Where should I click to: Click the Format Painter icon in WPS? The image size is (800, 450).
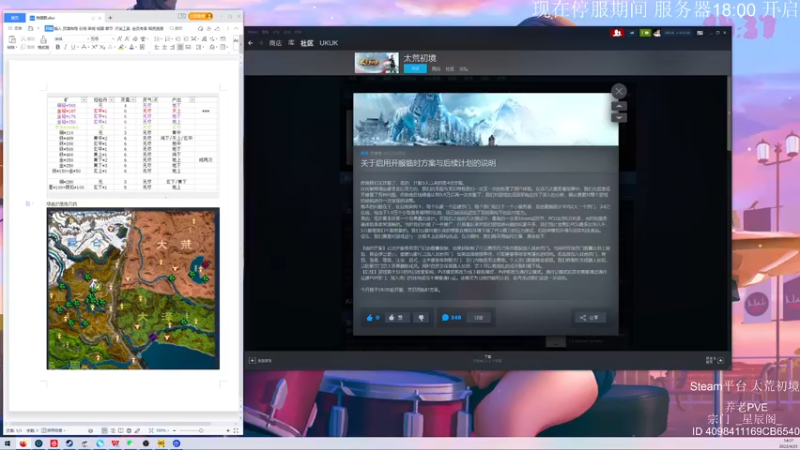[43, 40]
